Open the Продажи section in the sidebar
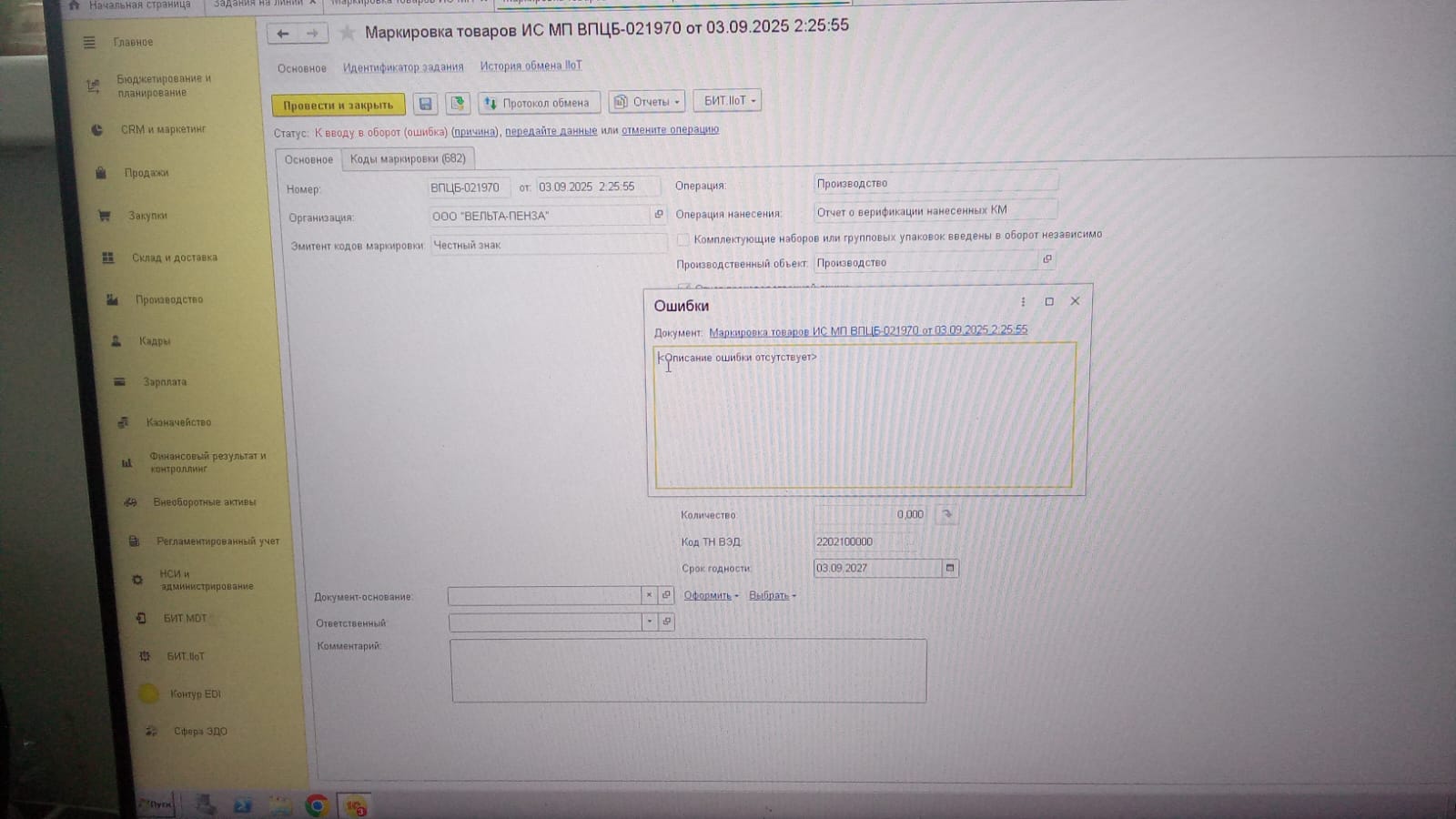The width and height of the screenshot is (1456, 819). (x=146, y=173)
